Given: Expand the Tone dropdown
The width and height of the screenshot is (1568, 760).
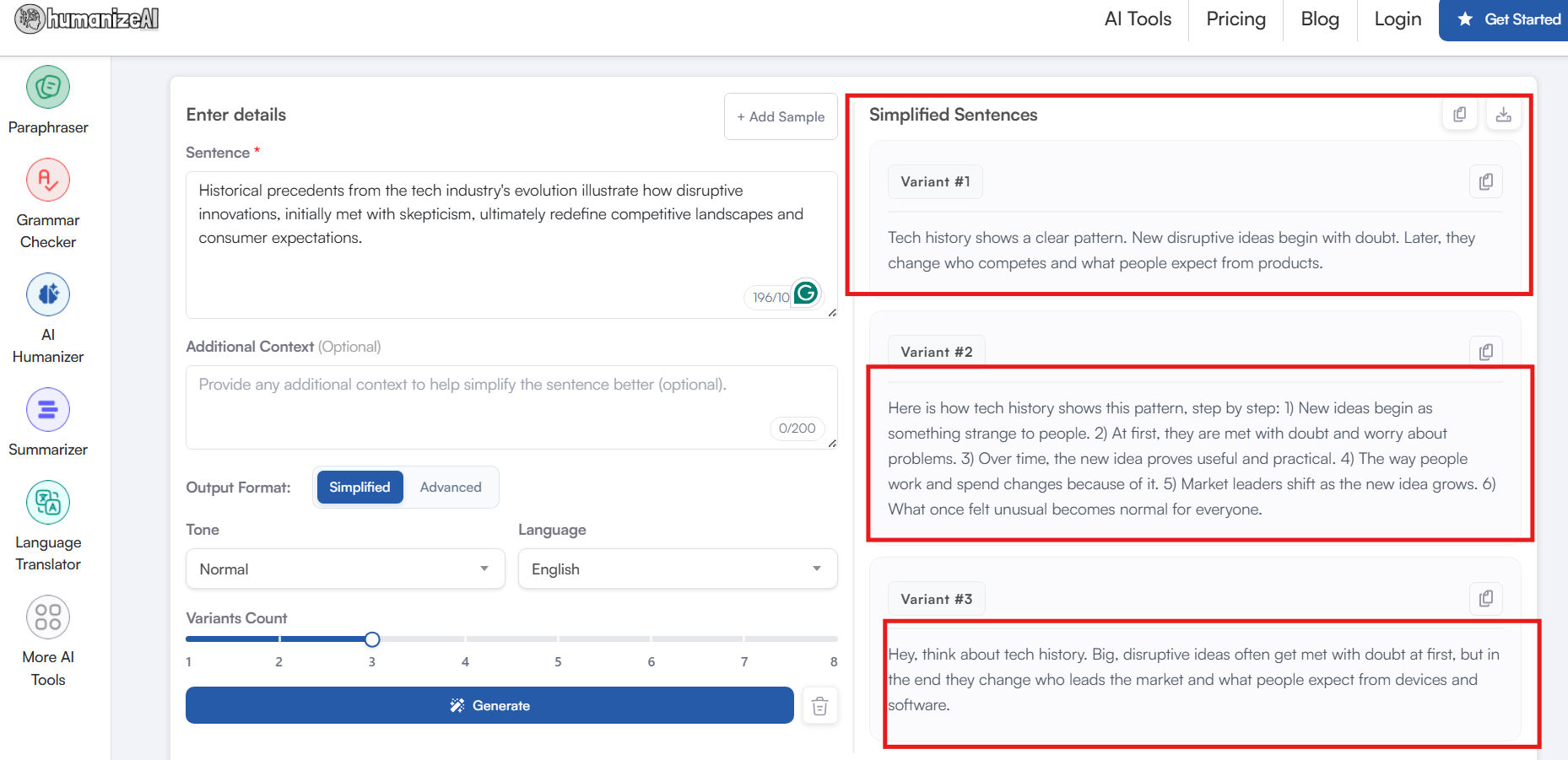Looking at the screenshot, I should (x=345, y=569).
